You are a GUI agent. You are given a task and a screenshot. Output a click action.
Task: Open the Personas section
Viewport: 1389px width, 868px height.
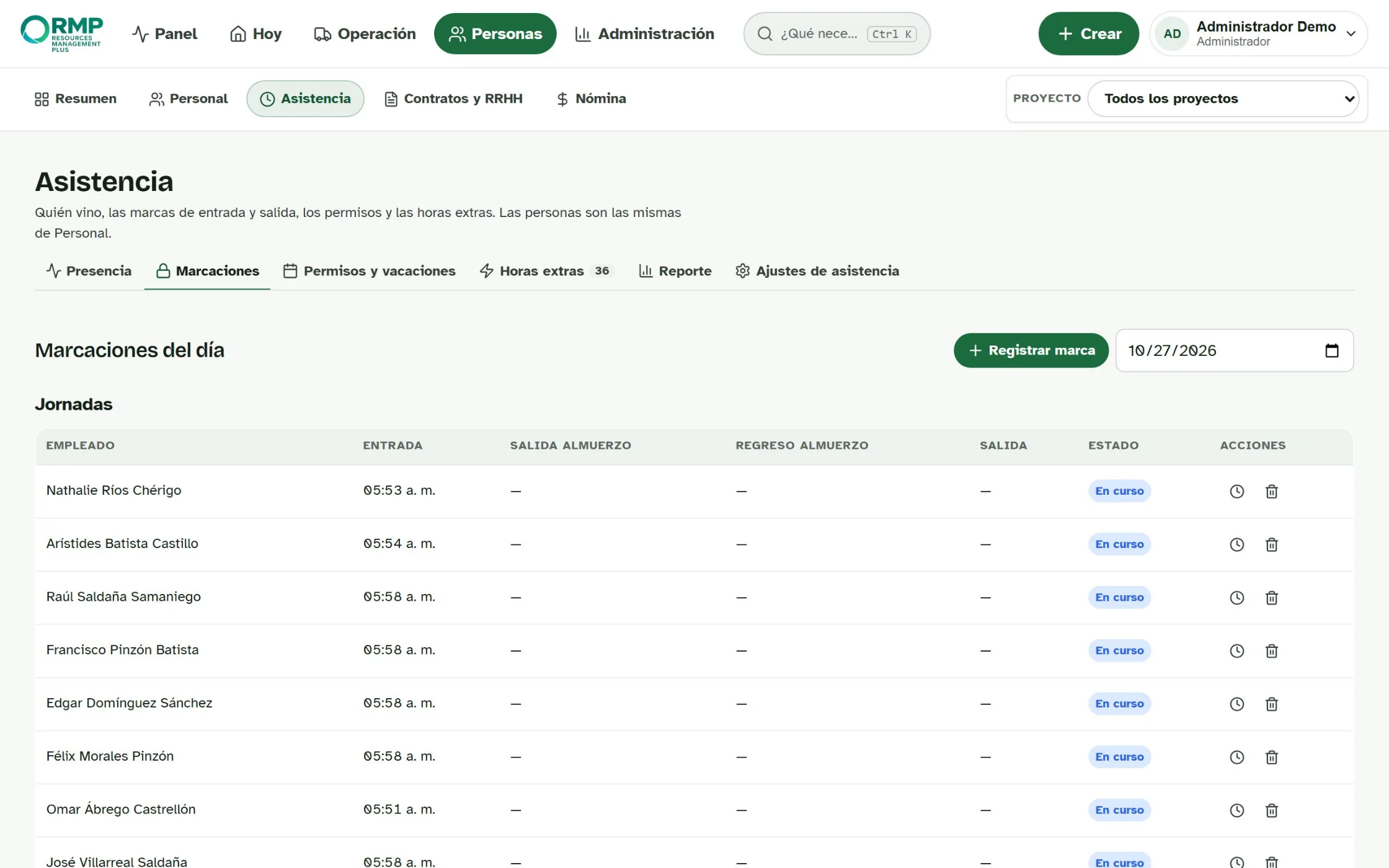pyautogui.click(x=495, y=33)
